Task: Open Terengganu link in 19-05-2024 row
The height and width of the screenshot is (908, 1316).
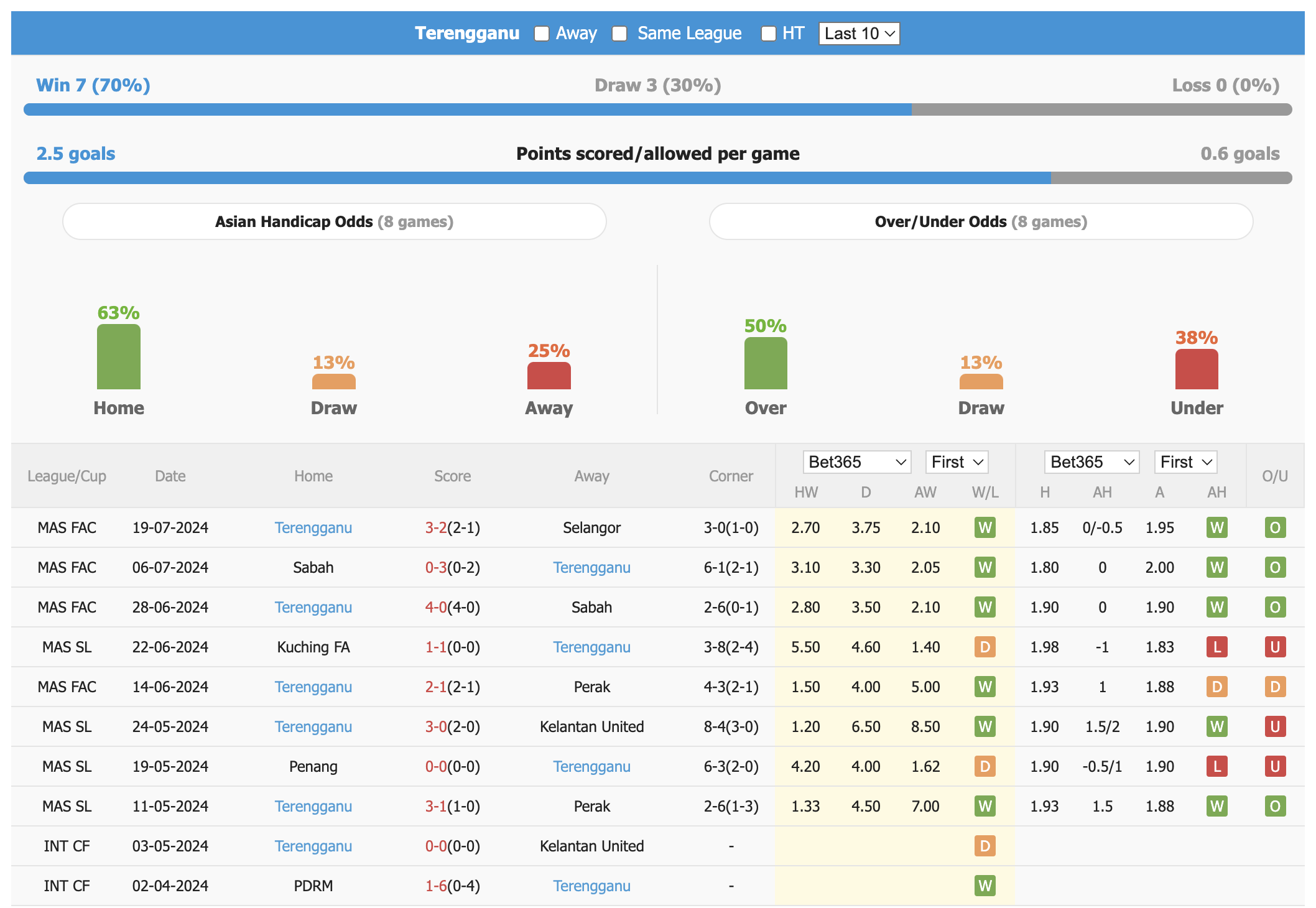Action: click(592, 766)
